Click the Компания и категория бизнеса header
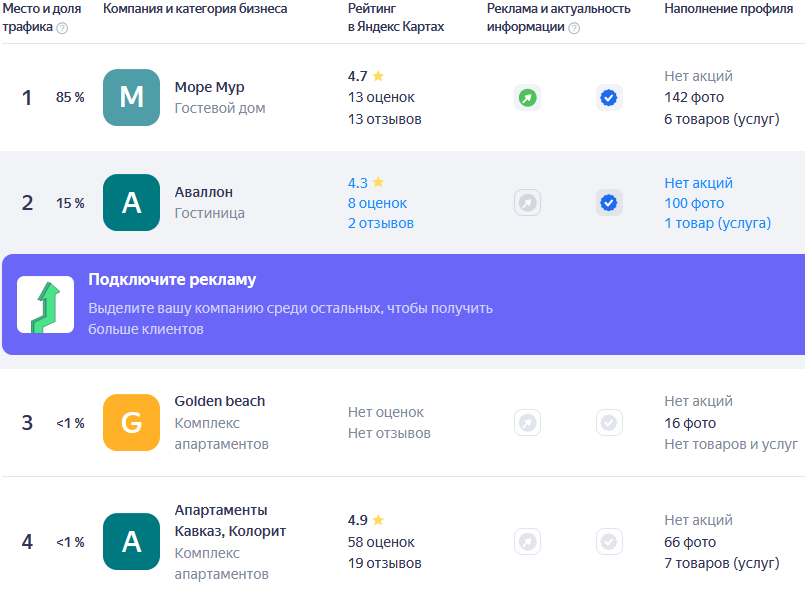The image size is (805, 595). (x=195, y=9)
